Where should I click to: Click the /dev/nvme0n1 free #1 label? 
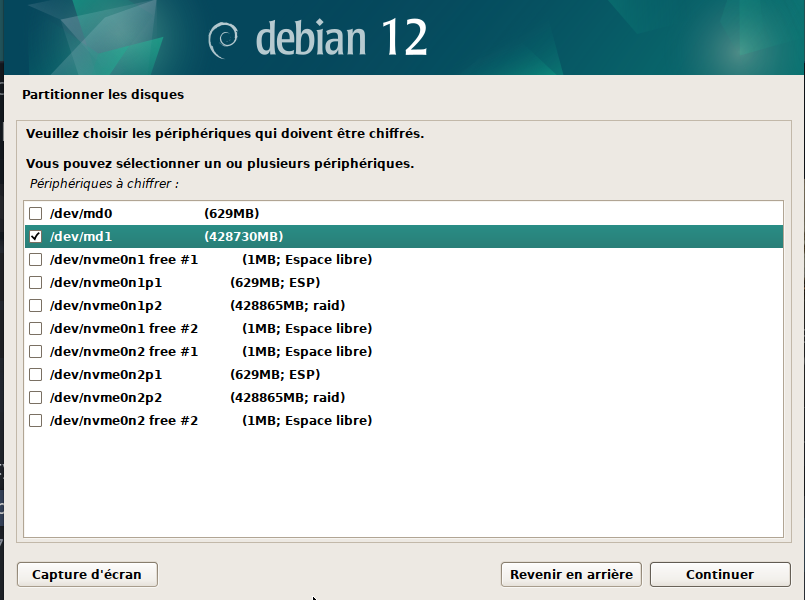(124, 260)
